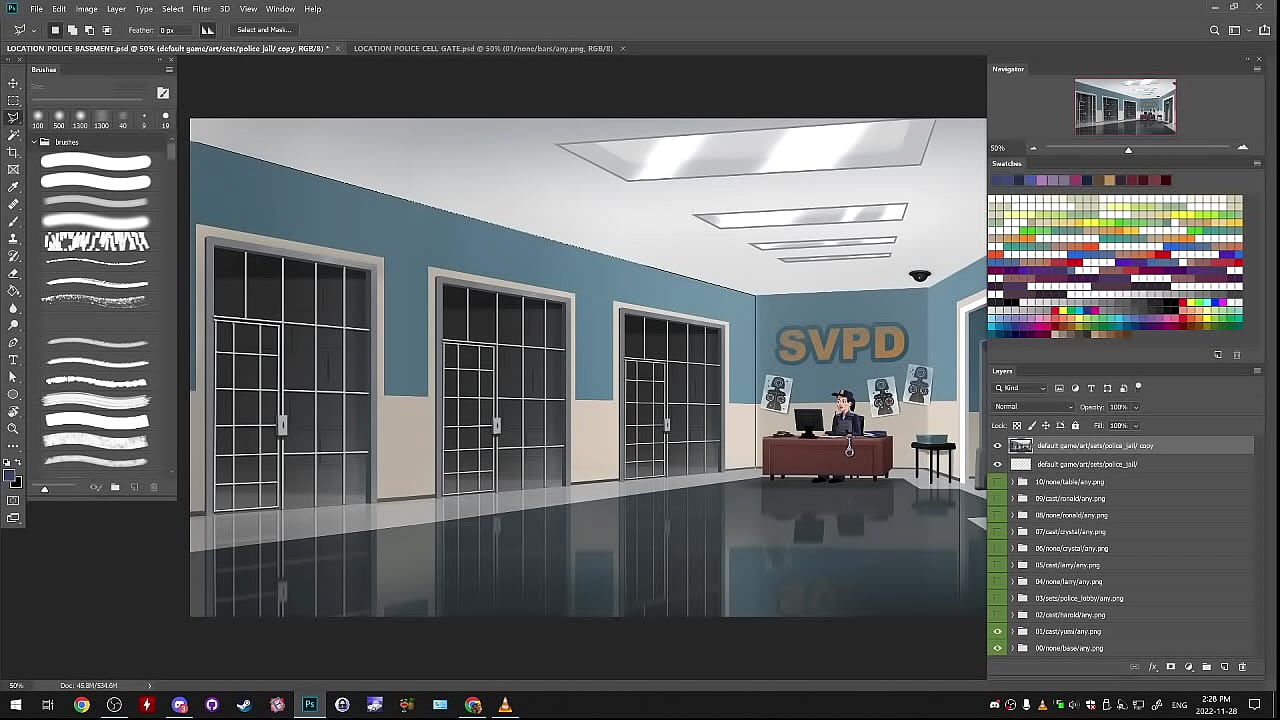This screenshot has height=720, width=1280.
Task: Click the layer effects fx icon
Action: 1152,667
